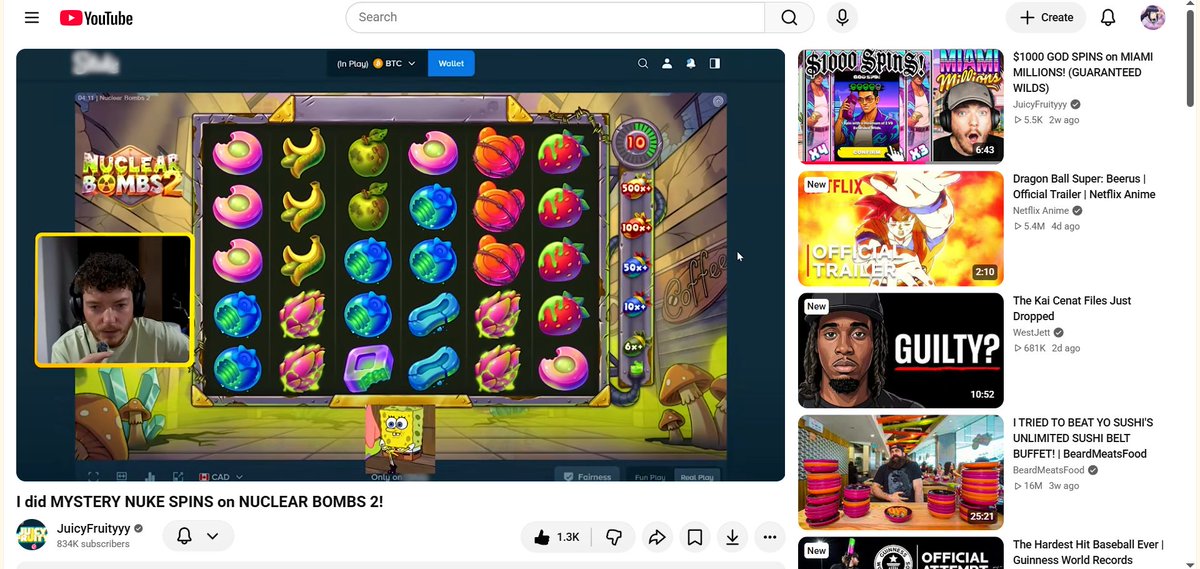
Task: Click the JuicyFruityyy name under Miami Millions video
Action: [1040, 104]
